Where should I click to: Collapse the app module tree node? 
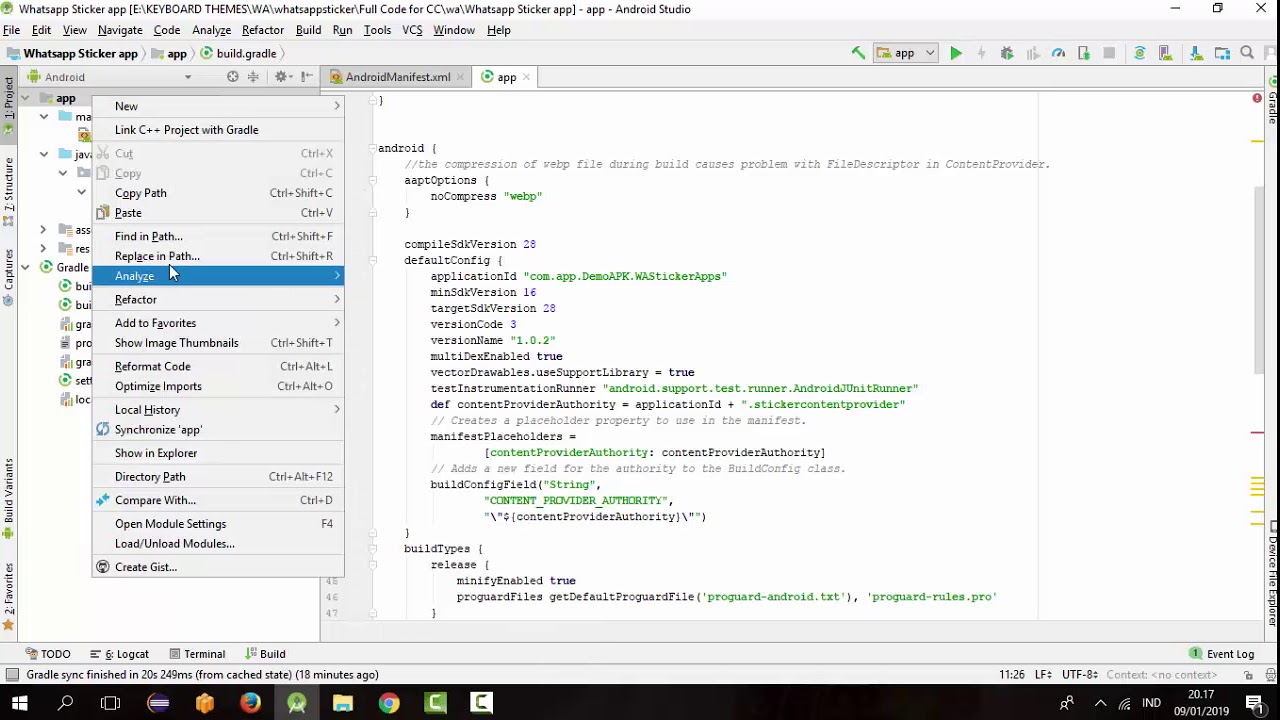(24, 98)
